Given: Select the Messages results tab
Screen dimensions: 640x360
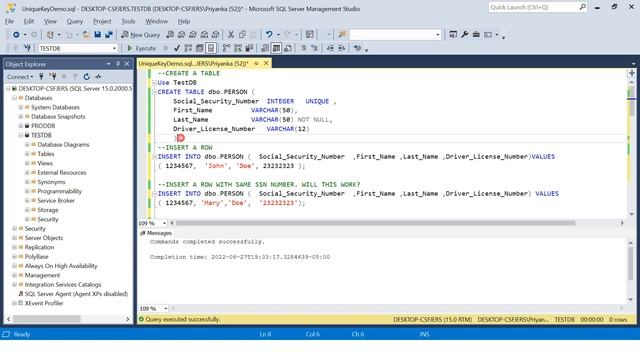Looking at the screenshot, I should point(156,233).
